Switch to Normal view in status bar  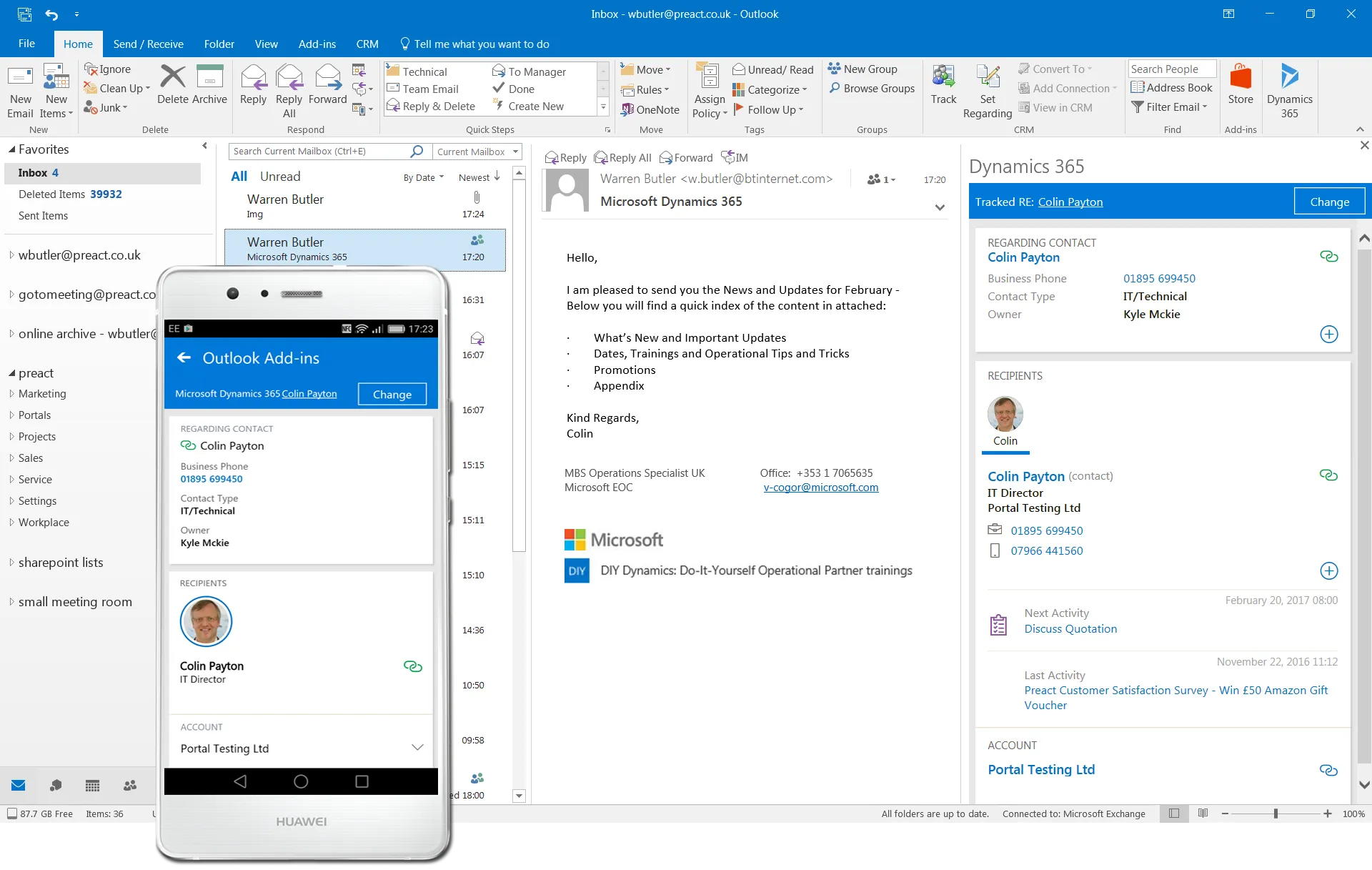point(1174,814)
